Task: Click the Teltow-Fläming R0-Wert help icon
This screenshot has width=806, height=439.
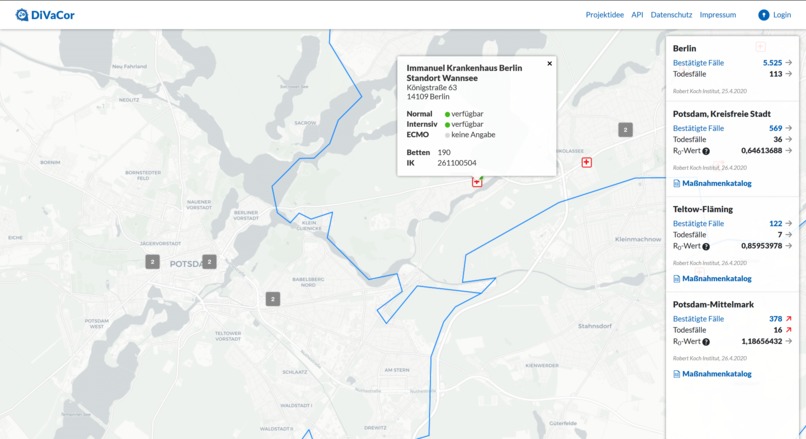Action: click(706, 246)
